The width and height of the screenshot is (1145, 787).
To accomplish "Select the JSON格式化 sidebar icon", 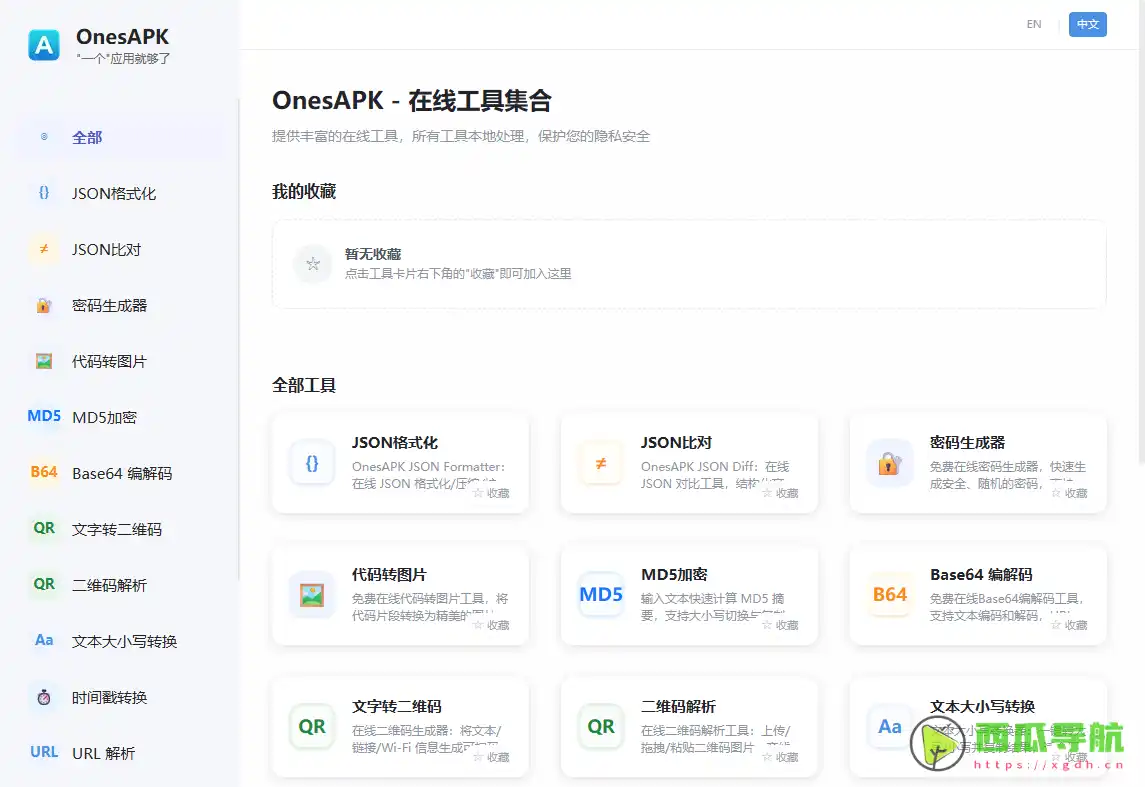I will pyautogui.click(x=43, y=193).
